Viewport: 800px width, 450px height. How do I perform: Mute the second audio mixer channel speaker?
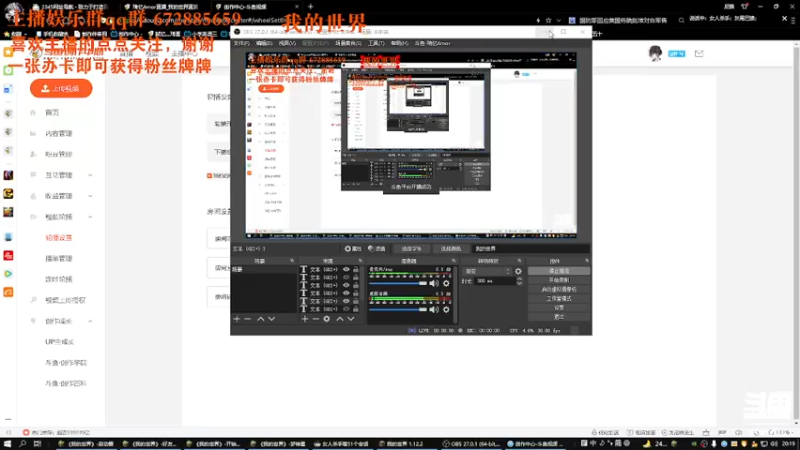[x=434, y=310]
